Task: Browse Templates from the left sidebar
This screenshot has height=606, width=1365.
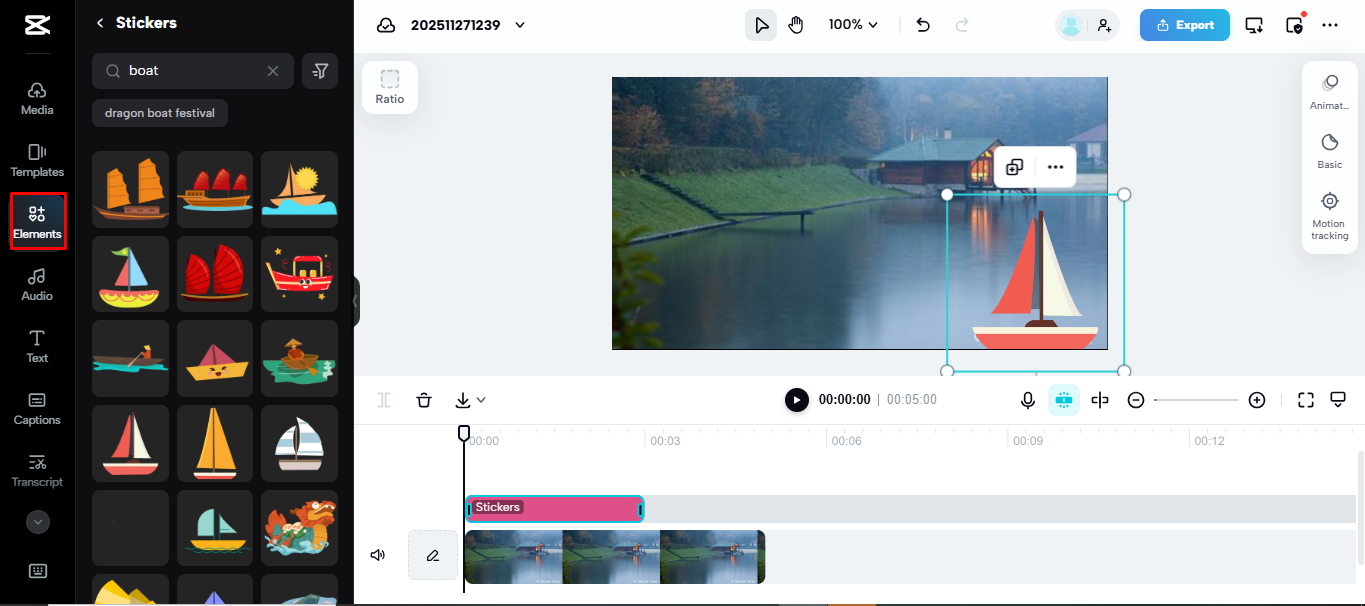Action: (x=36, y=160)
